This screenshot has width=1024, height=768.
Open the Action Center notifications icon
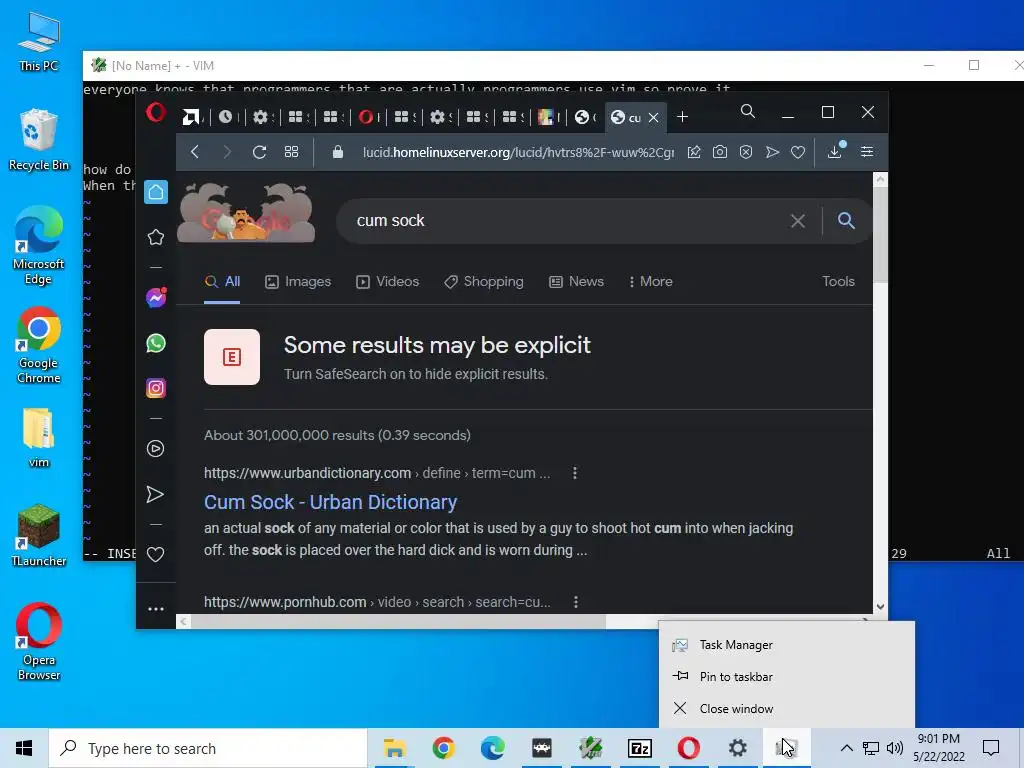[x=991, y=748]
